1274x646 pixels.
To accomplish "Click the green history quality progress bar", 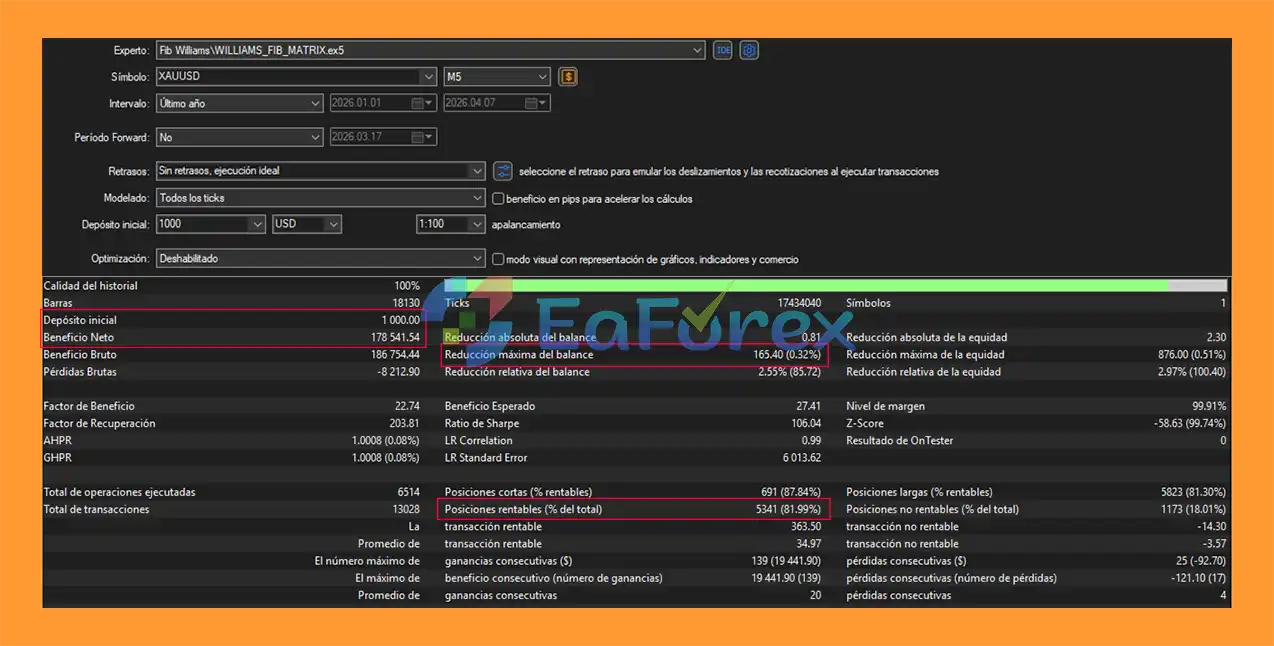I will tap(800, 286).
